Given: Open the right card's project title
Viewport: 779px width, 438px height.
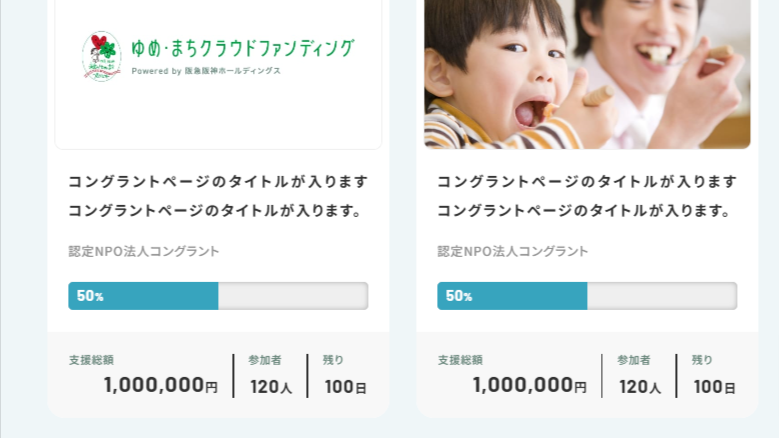Looking at the screenshot, I should (x=587, y=196).
